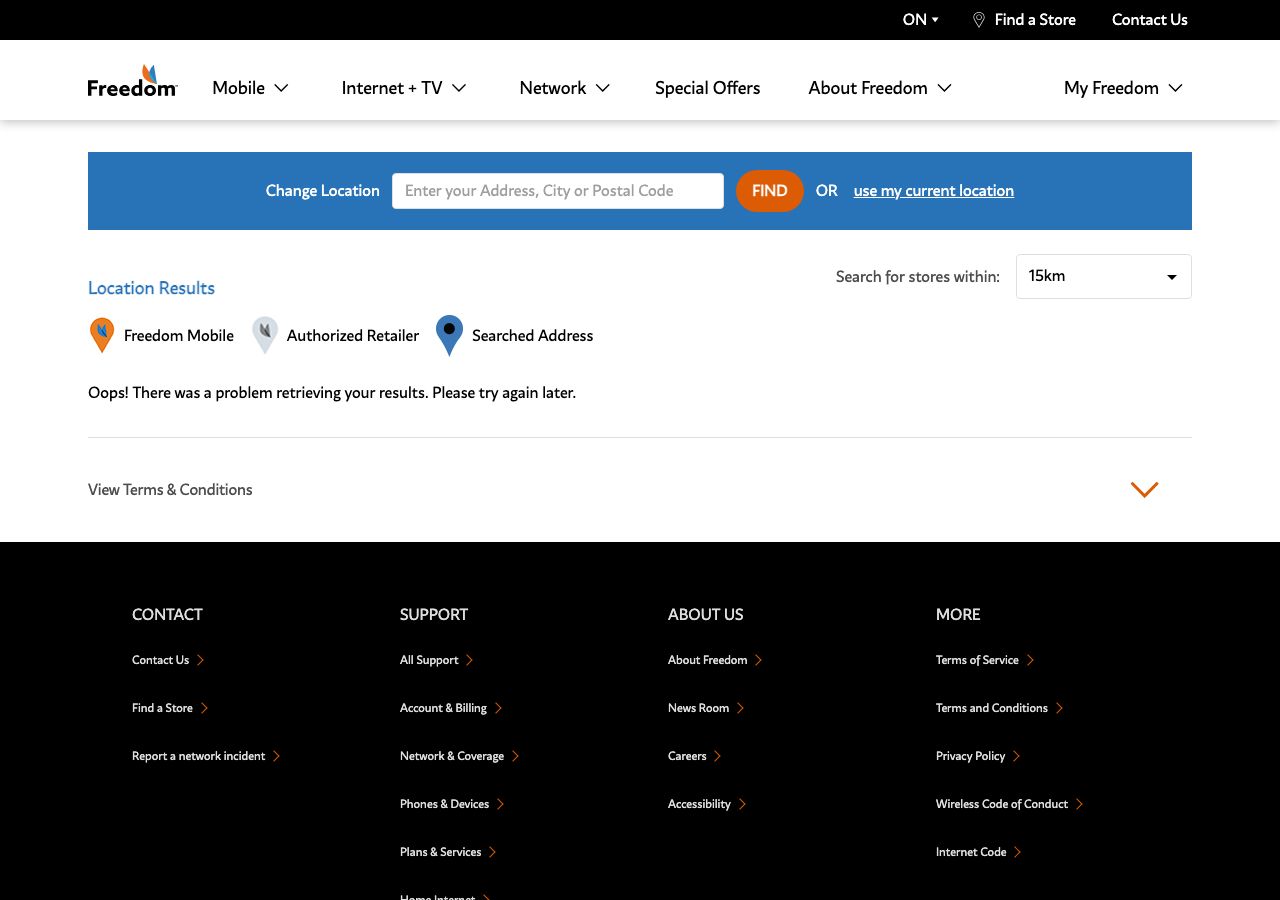The height and width of the screenshot is (900, 1280).
Task: Open the 15km search radius dropdown
Action: click(1104, 276)
